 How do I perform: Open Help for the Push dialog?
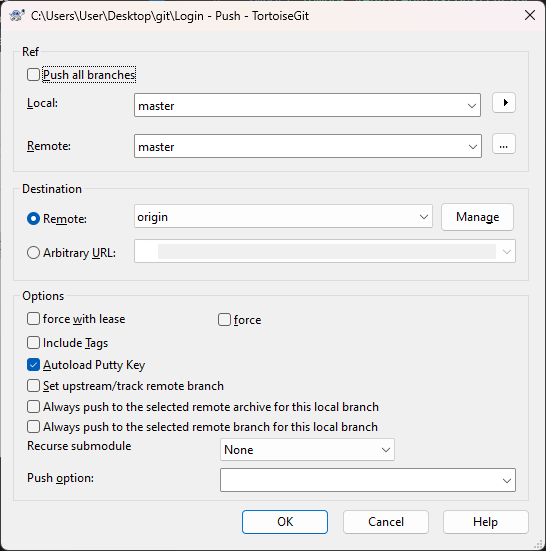coord(486,522)
